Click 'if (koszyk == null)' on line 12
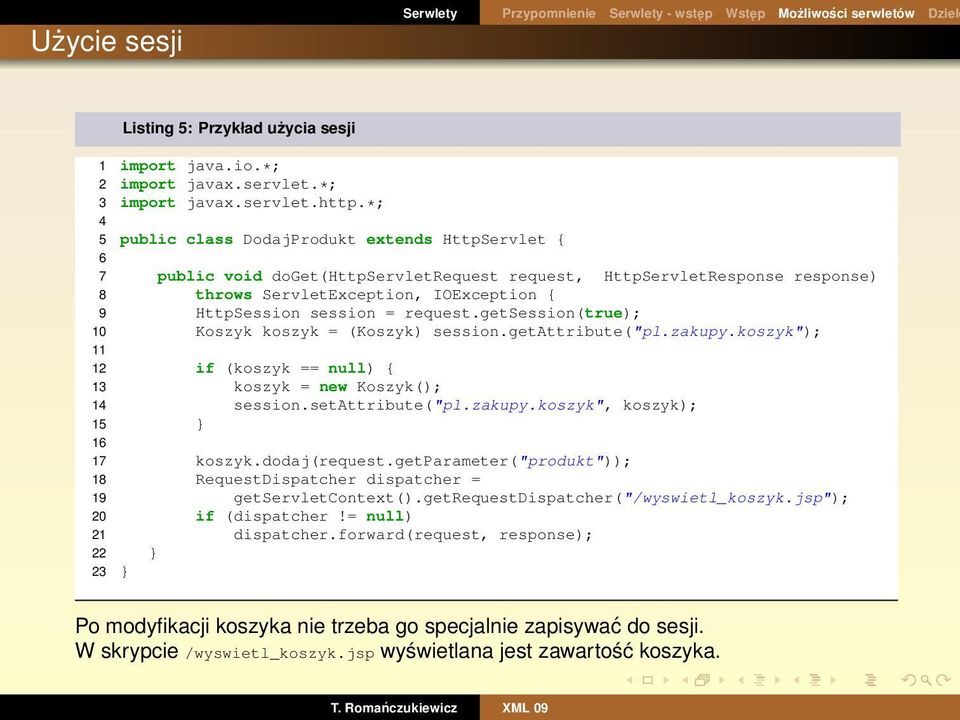The height and width of the screenshot is (720, 960). (x=284, y=368)
